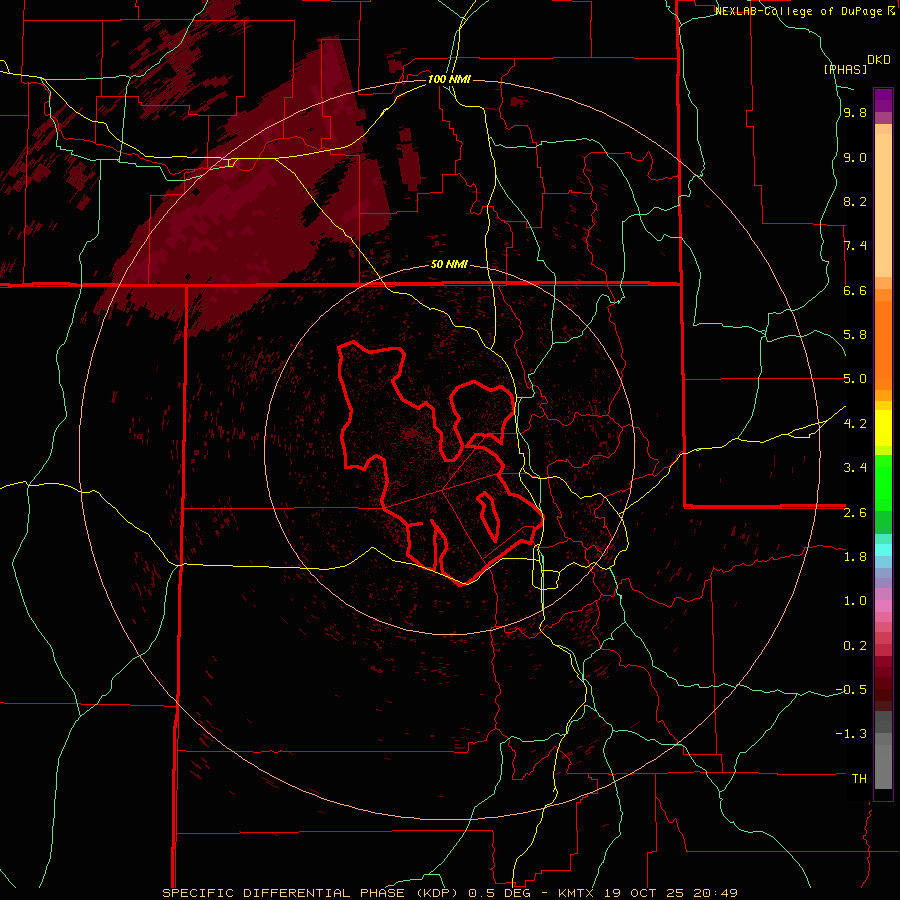900x900 pixels.
Task: Click the 6.6 legend label
Action: coord(855,290)
